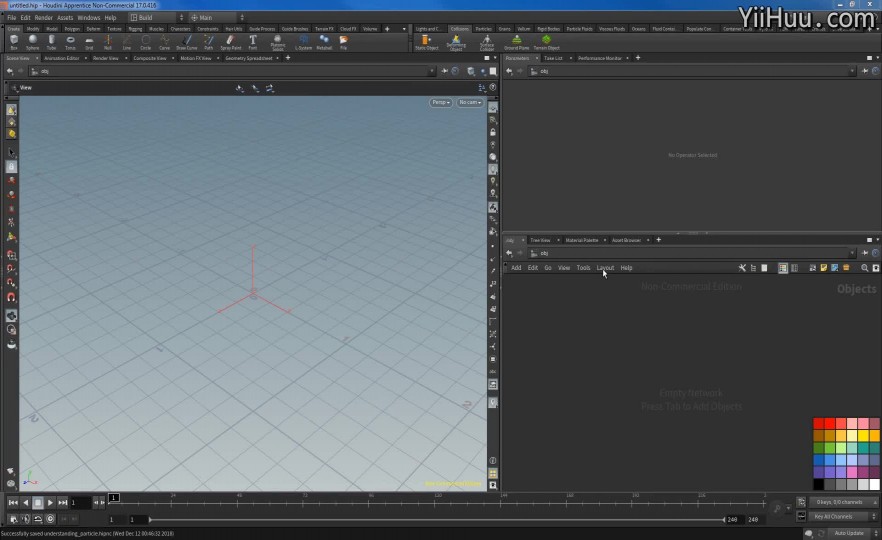The width and height of the screenshot is (882, 540).
Task: Select the Grid shelf tool
Action: [89, 42]
